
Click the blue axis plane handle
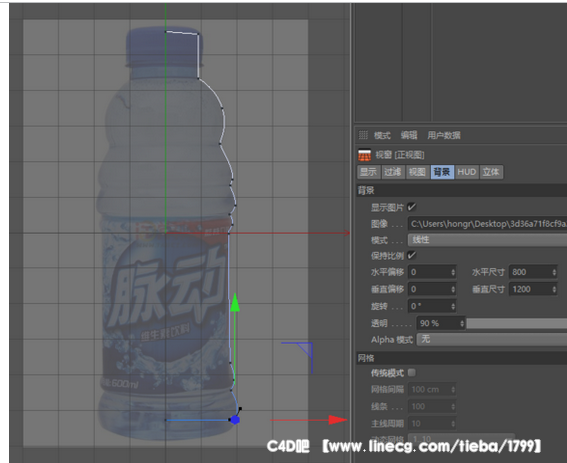tap(306, 349)
